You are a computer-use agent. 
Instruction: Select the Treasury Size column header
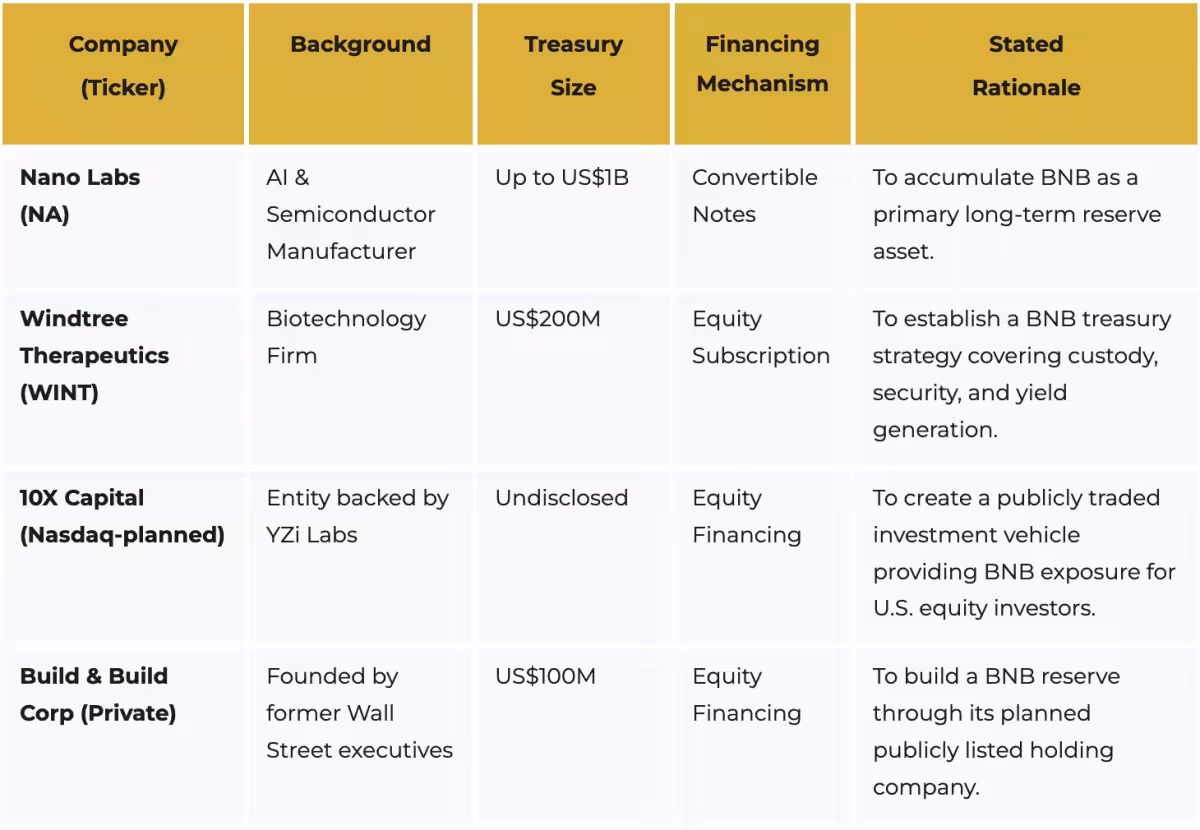pyautogui.click(x=573, y=66)
